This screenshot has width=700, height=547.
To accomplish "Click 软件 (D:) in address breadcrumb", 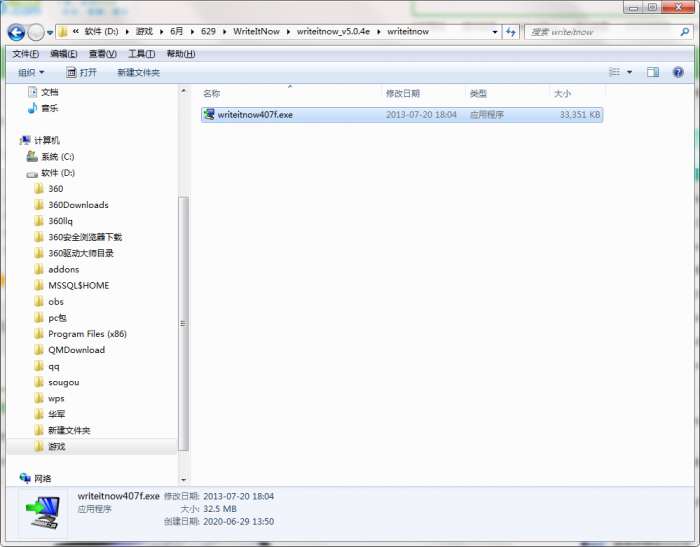I will click(x=101, y=32).
